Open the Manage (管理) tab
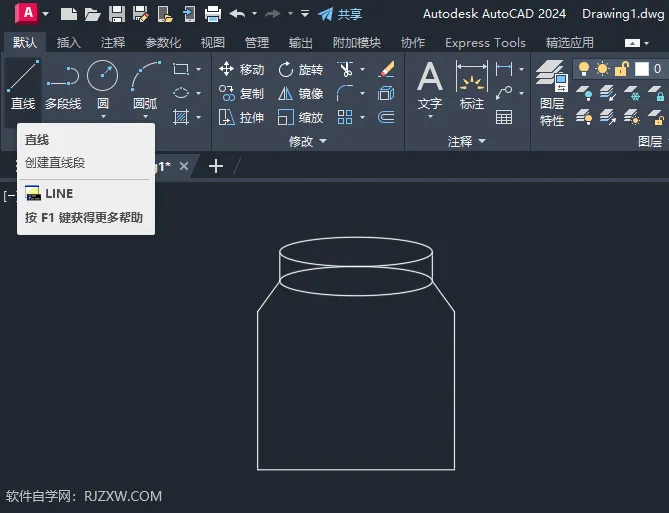 [x=256, y=42]
